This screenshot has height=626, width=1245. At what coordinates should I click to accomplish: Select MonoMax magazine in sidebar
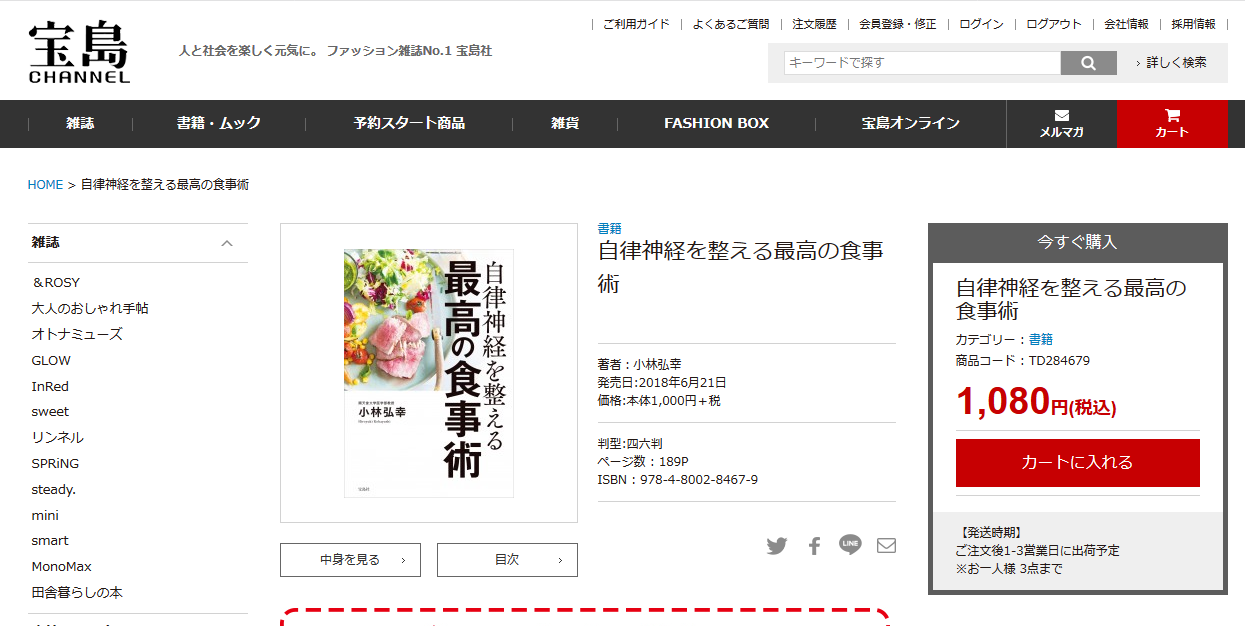point(62,567)
